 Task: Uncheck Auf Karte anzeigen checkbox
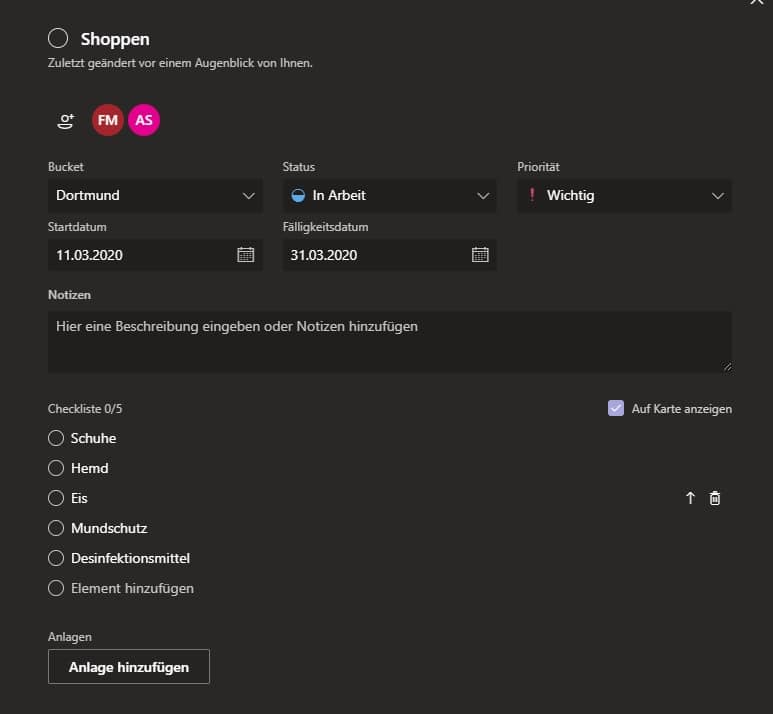point(616,408)
